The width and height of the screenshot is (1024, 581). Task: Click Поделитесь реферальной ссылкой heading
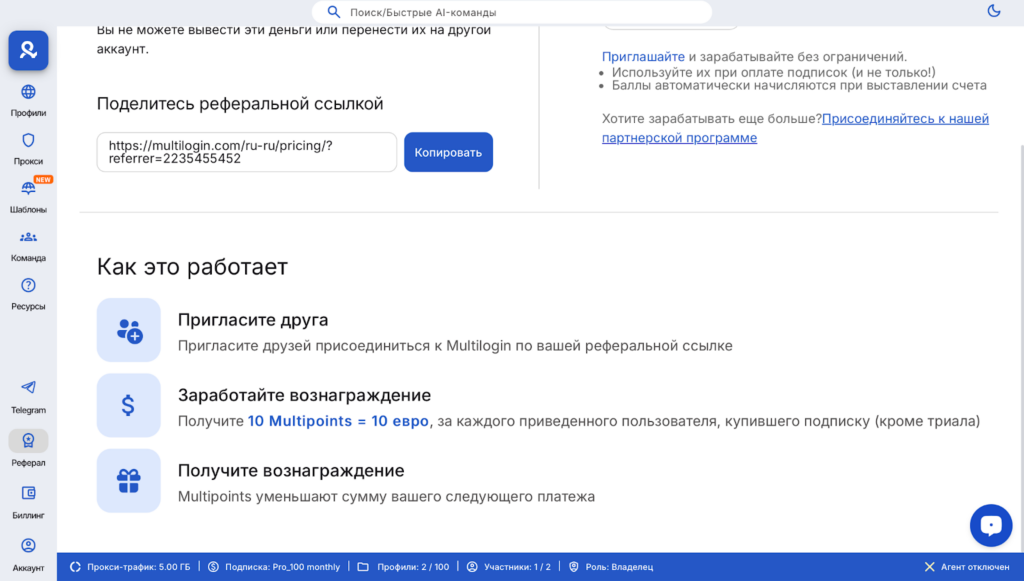coord(240,104)
